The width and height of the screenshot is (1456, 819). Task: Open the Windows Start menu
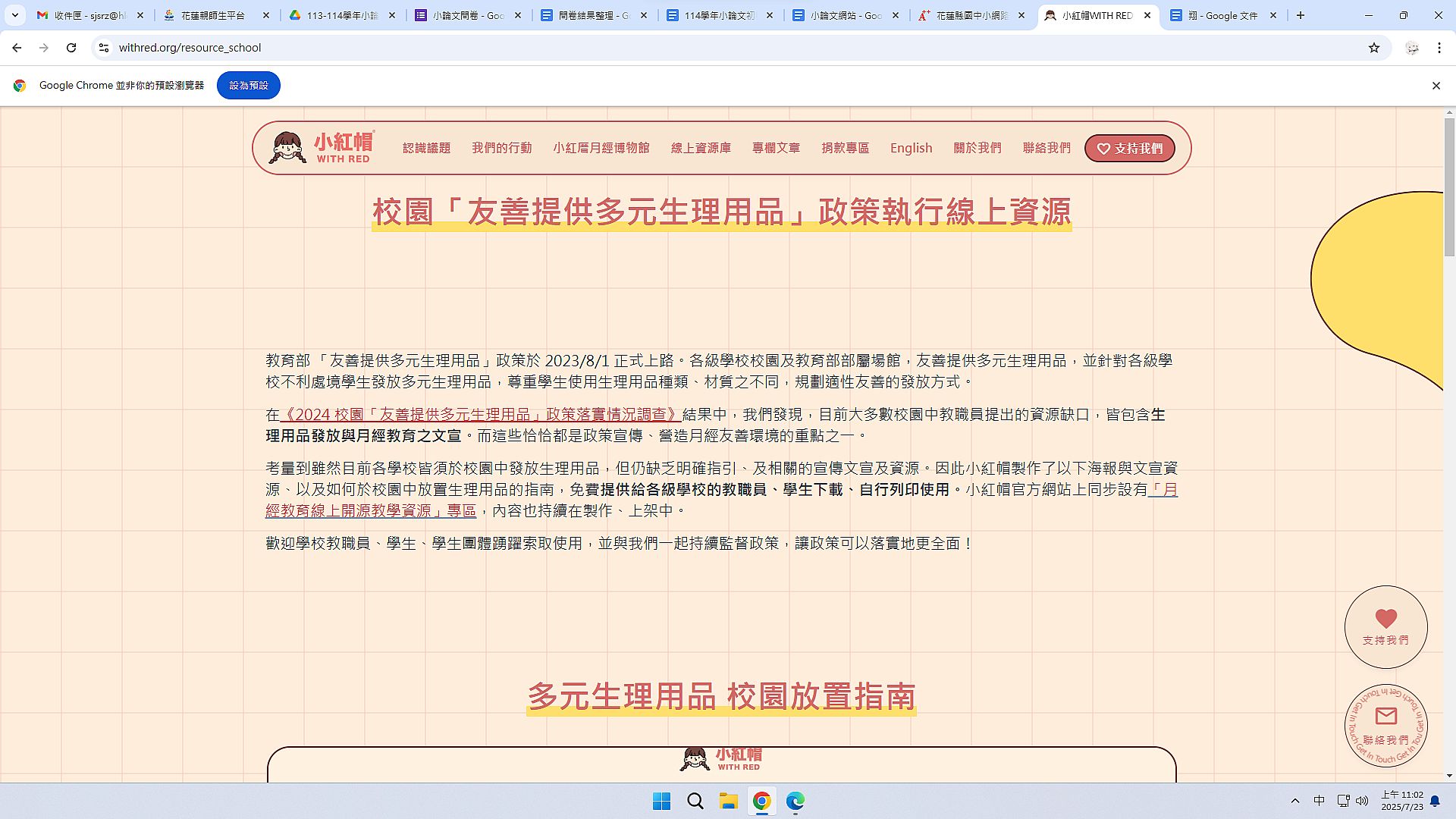point(661,801)
